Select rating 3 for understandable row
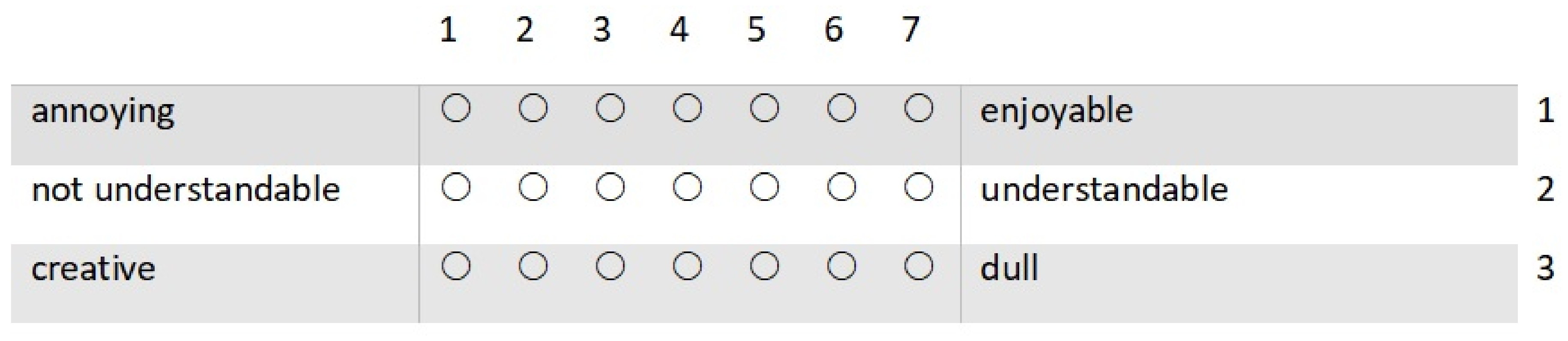 (x=610, y=187)
